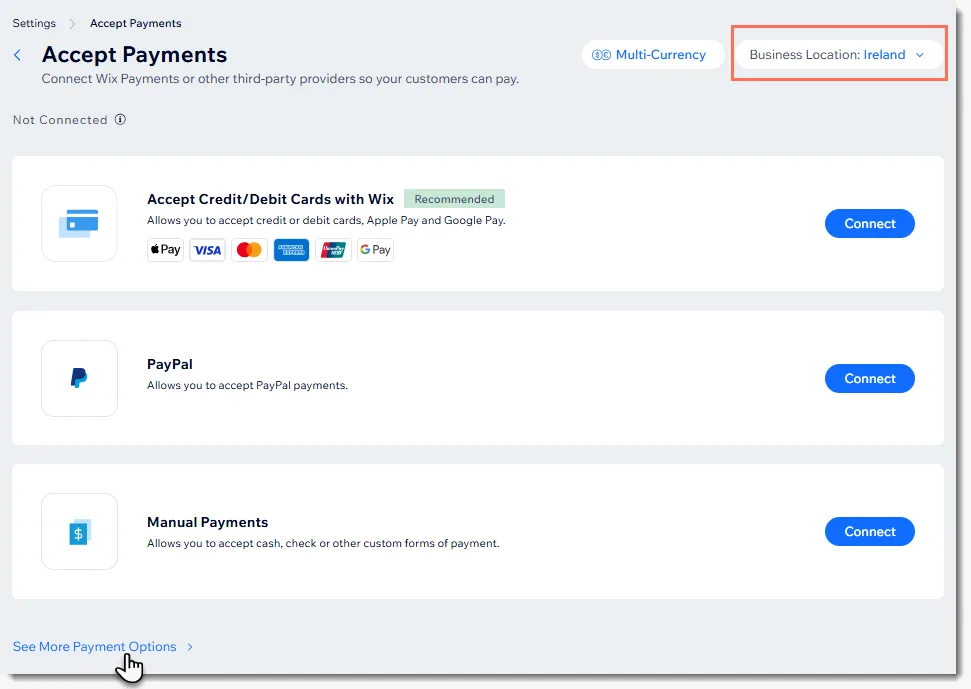
Task: Click the American Express badge
Action: tap(291, 249)
